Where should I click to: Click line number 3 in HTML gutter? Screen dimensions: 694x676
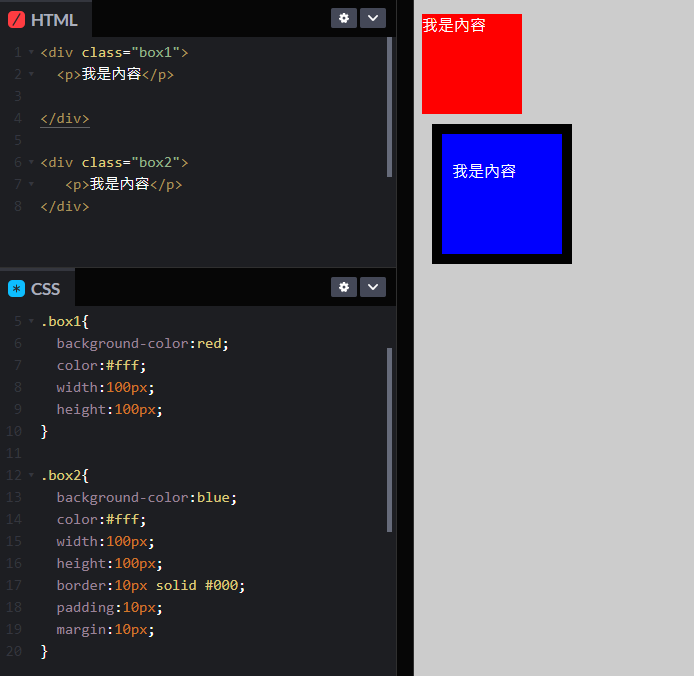(x=18, y=96)
